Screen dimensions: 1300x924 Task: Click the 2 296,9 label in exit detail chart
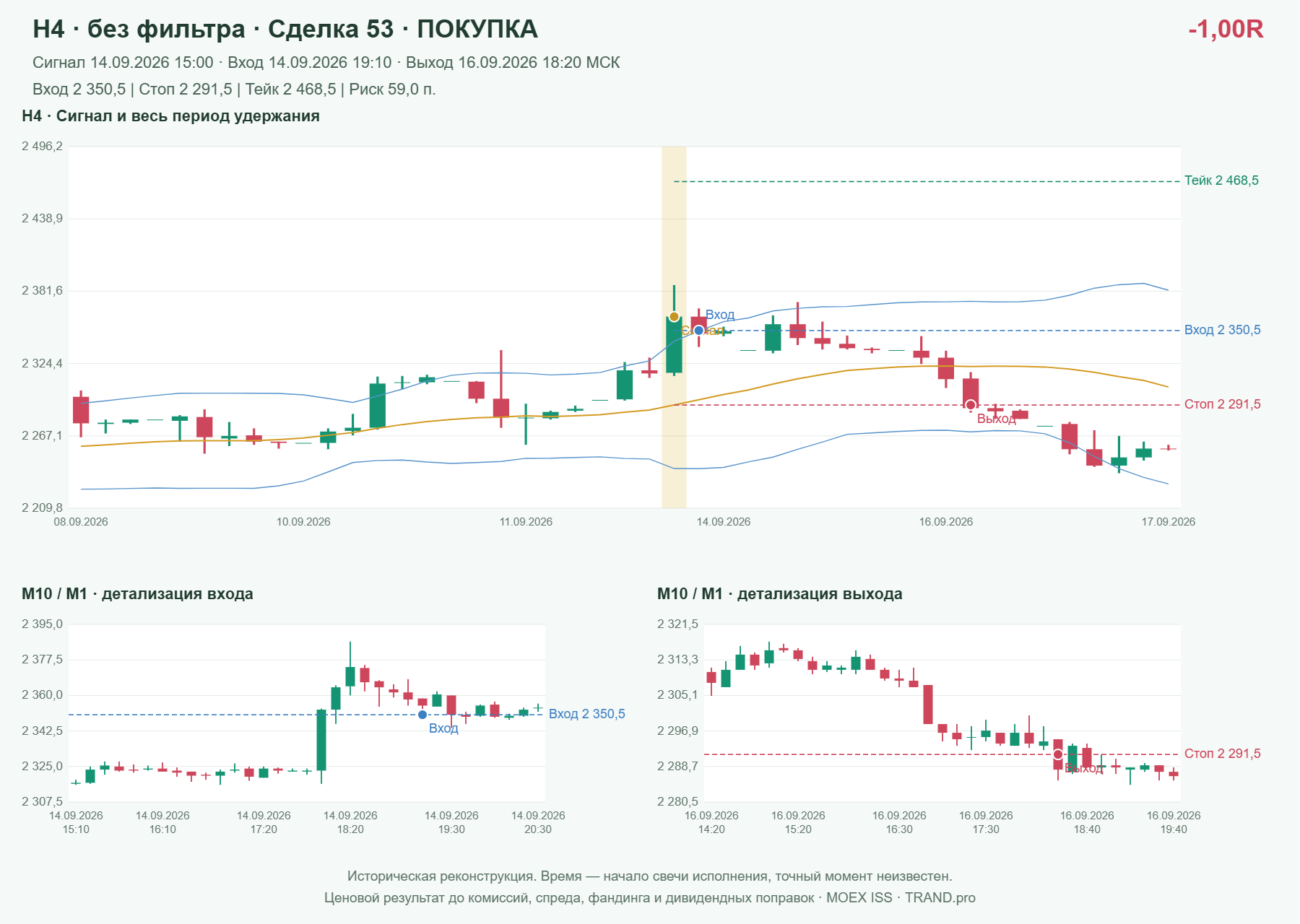pyautogui.click(x=677, y=731)
